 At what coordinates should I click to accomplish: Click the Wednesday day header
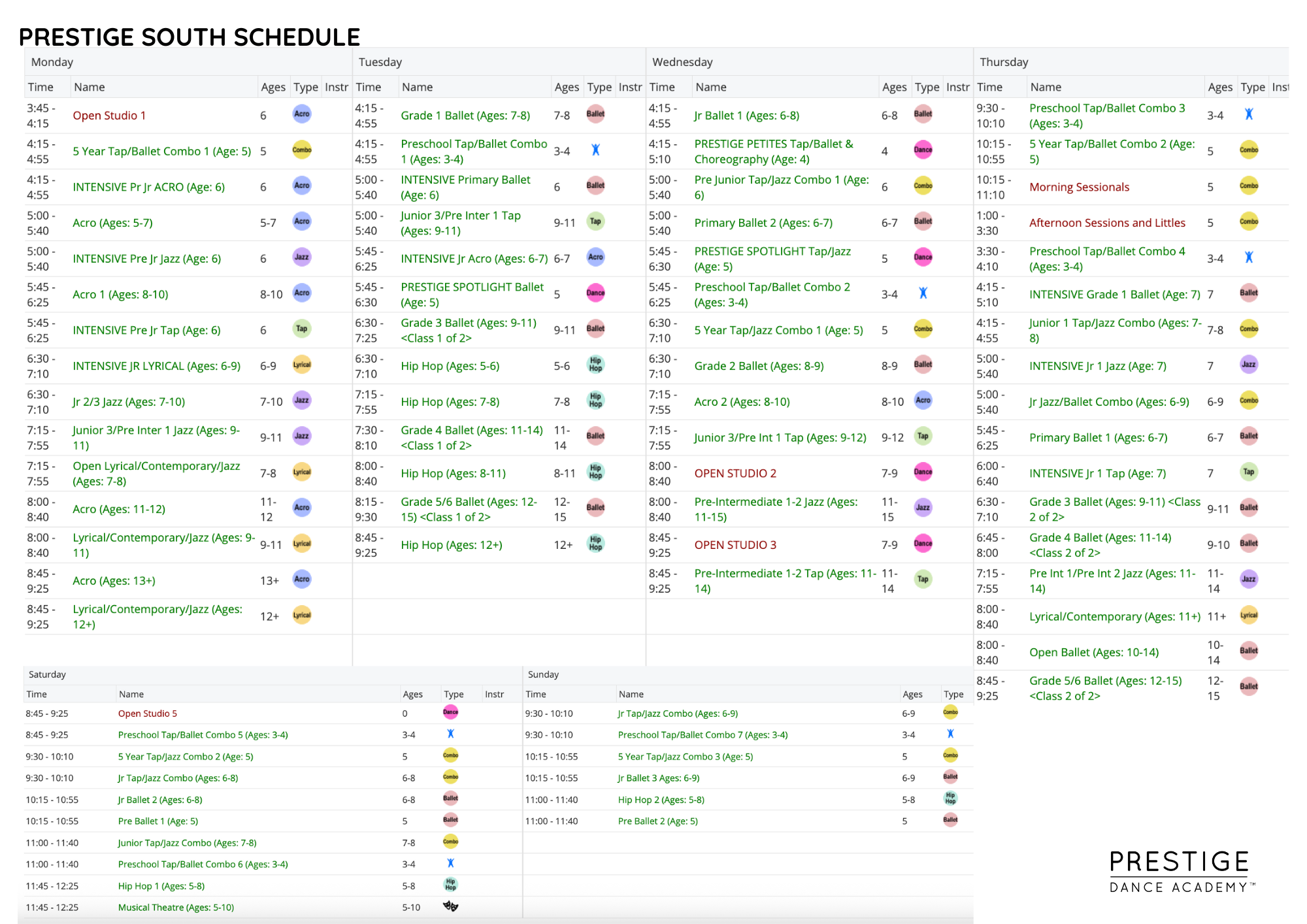click(682, 62)
